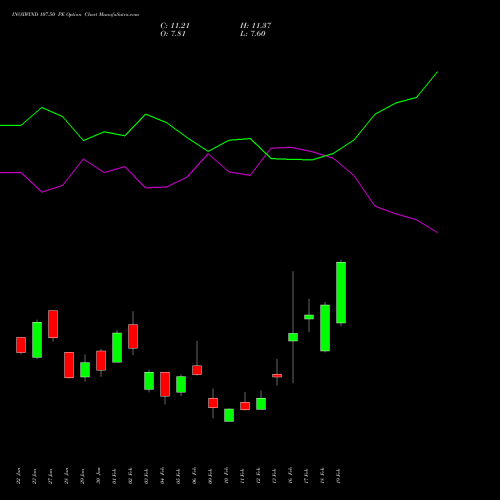The image size is (500, 500).
Task: Click the green 18 Feb candlestick body
Action: click(325, 328)
